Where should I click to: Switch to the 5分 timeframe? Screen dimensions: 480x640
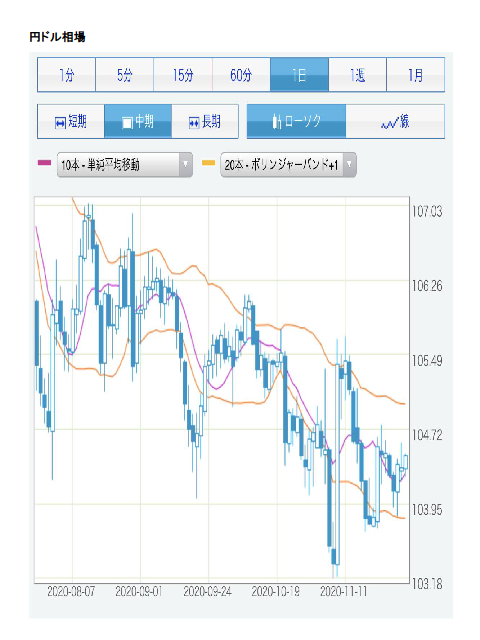point(124,75)
